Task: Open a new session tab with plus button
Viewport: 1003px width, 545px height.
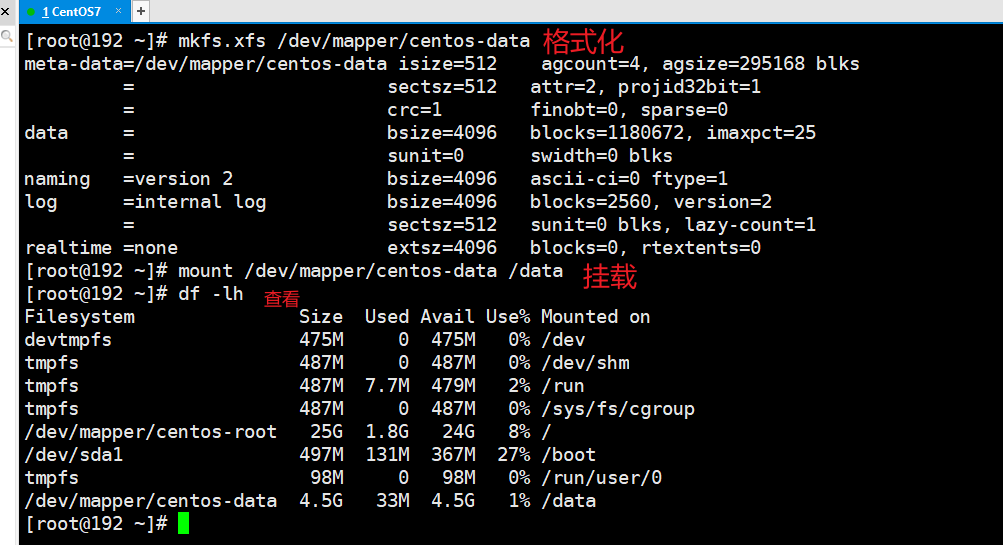Action: [140, 11]
